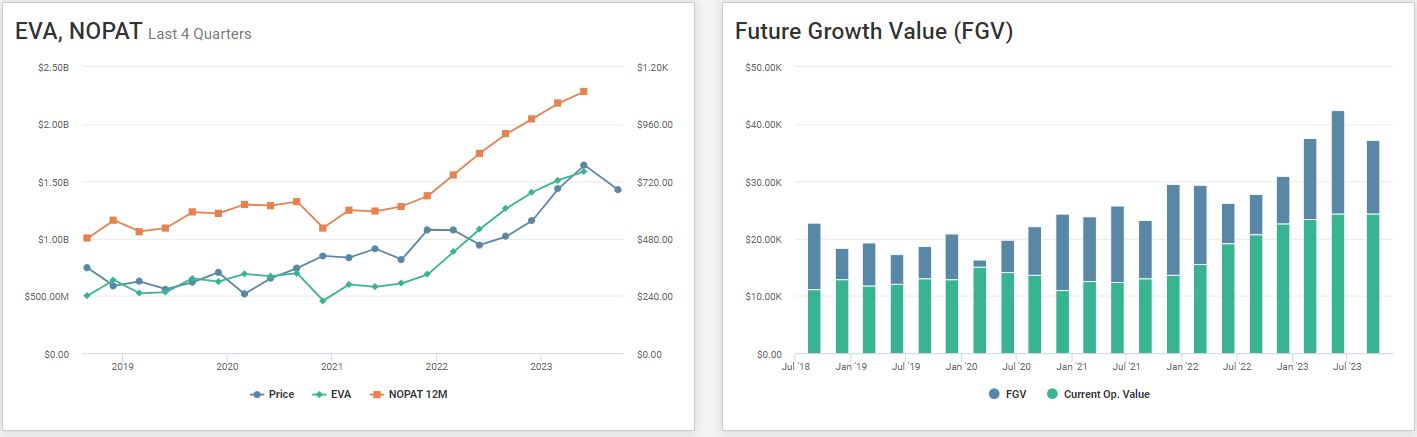
Task: Toggle the EVA legend entry
Action: click(x=330, y=394)
